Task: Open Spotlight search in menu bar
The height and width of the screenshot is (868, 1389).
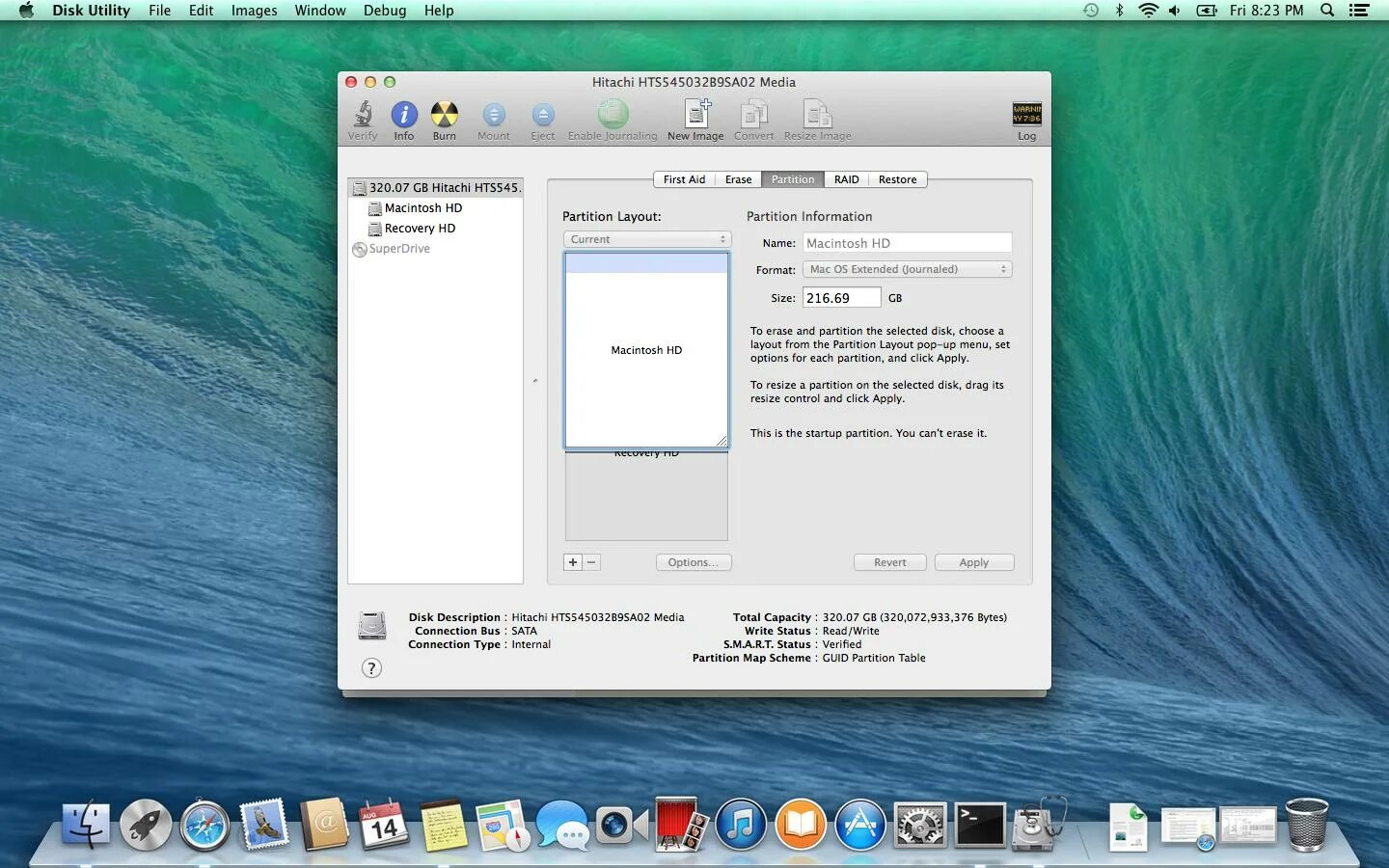Action: [1327, 11]
